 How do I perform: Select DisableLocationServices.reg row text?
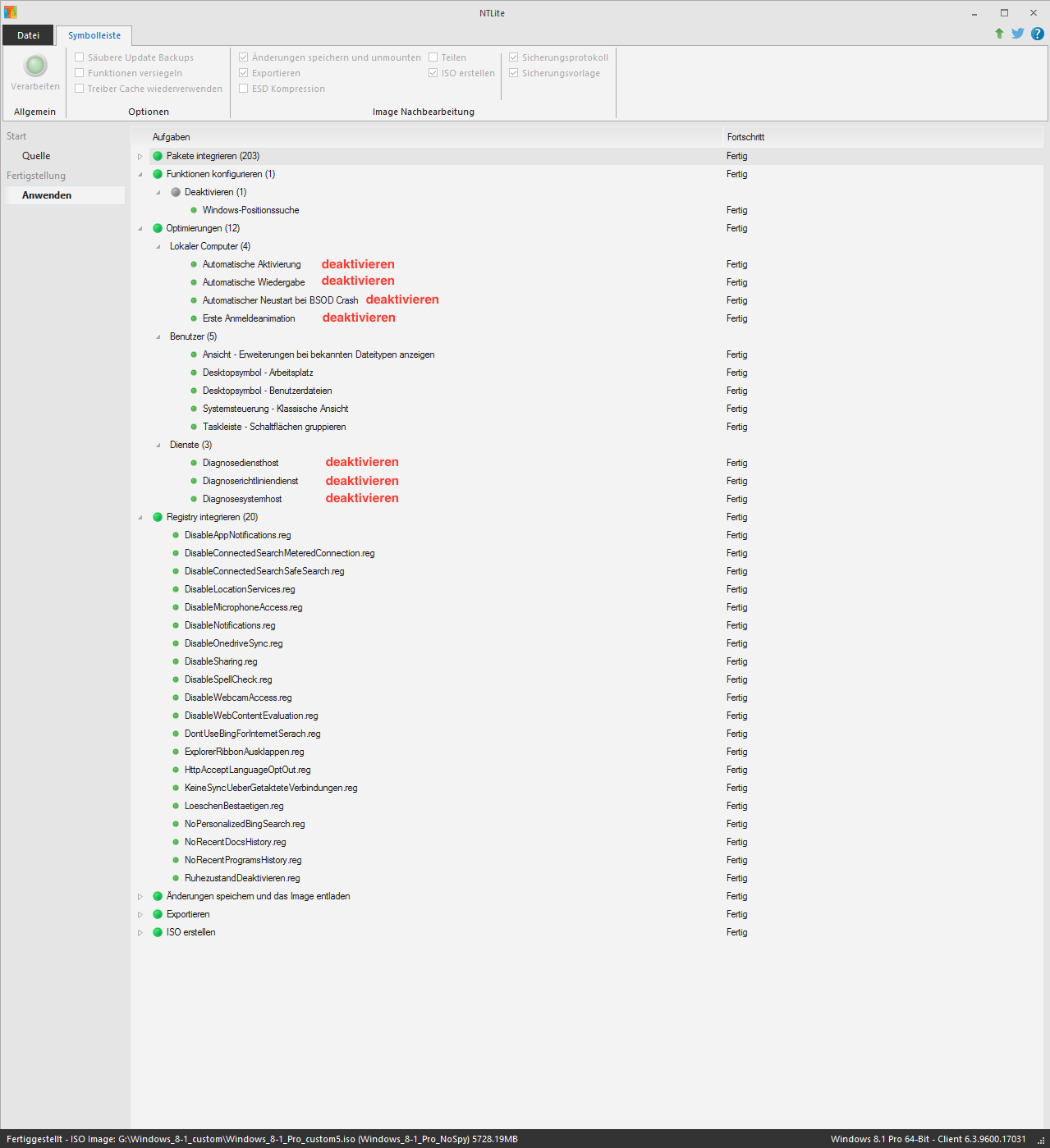click(x=240, y=589)
